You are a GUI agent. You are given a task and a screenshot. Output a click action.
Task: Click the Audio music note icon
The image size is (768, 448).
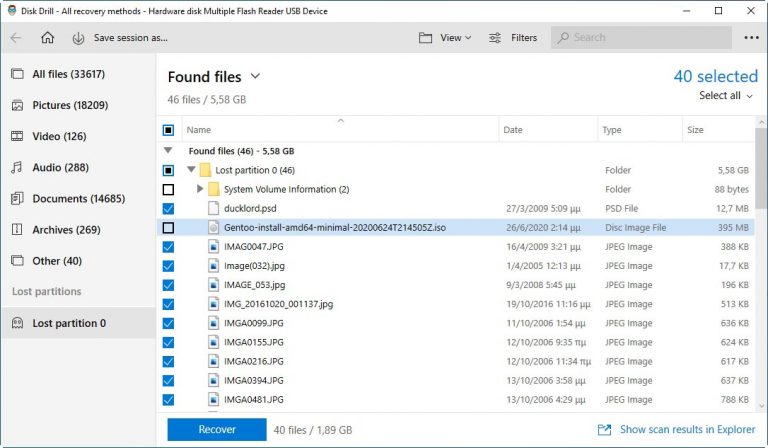click(x=17, y=167)
